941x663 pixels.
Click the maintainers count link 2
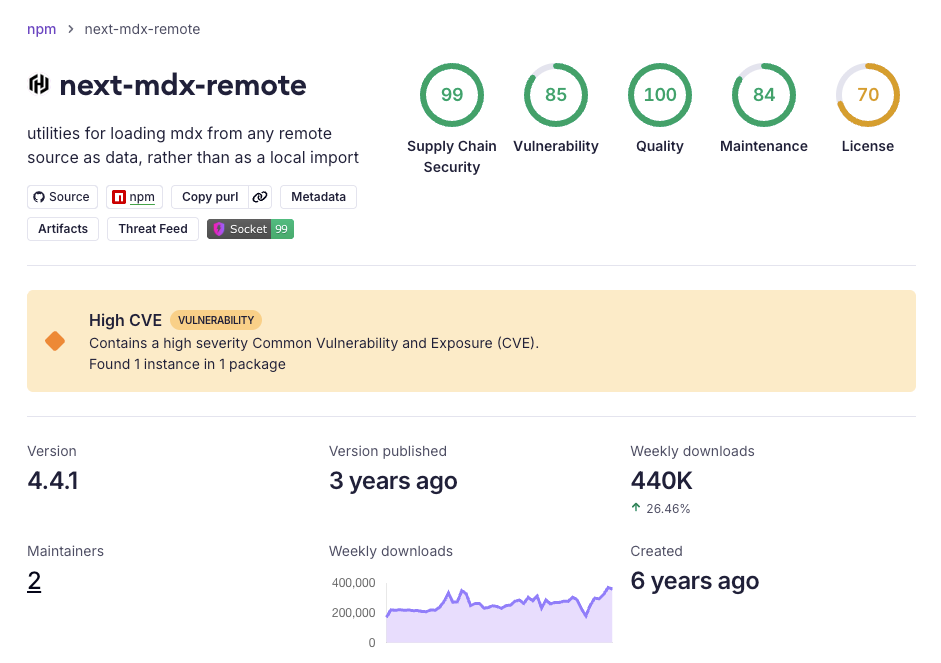pos(34,581)
